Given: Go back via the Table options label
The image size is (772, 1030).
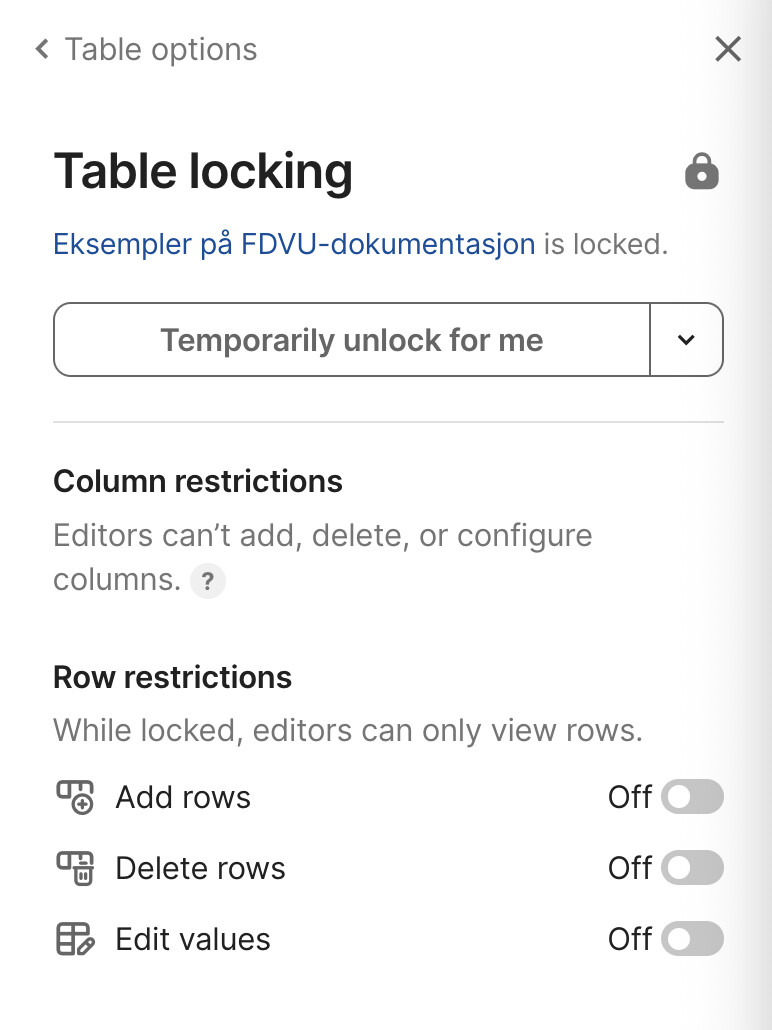Looking at the screenshot, I should click(161, 49).
